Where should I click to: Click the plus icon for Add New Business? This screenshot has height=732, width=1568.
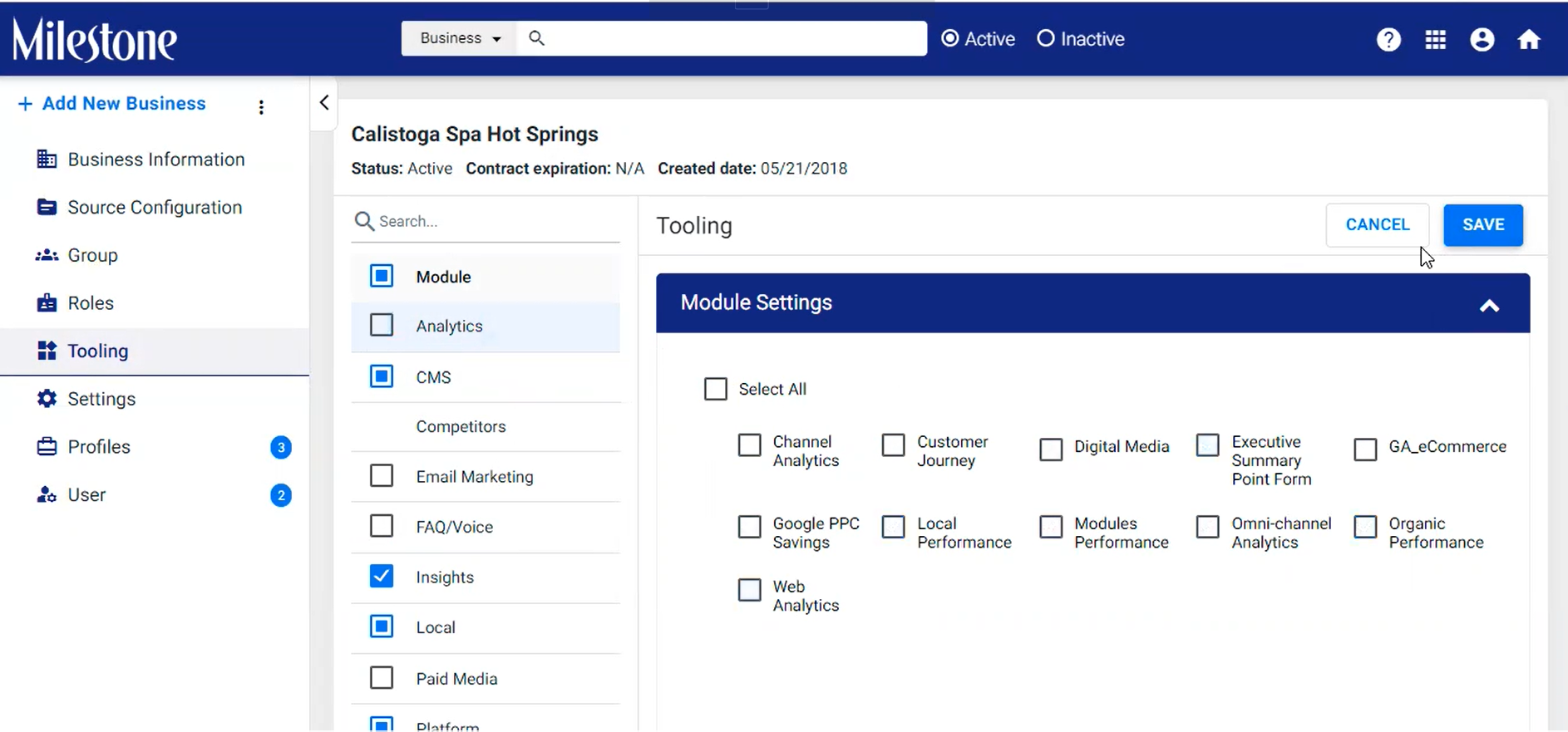[x=25, y=104]
